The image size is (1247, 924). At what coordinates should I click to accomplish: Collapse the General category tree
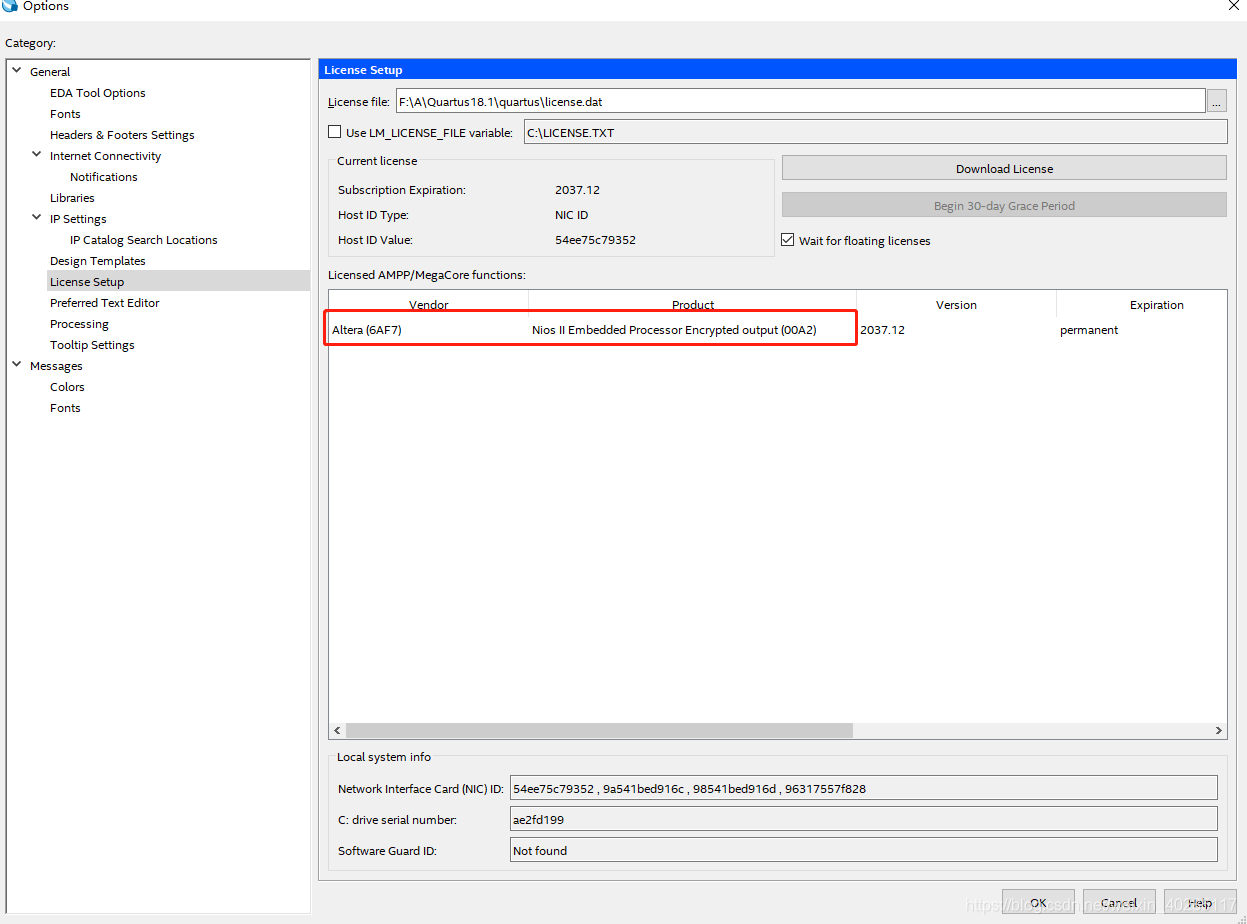[x=16, y=71]
